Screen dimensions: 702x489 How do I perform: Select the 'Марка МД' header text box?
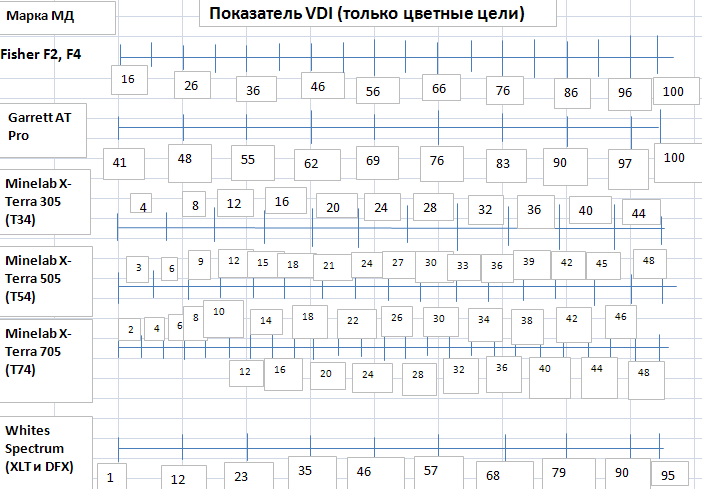point(57,17)
